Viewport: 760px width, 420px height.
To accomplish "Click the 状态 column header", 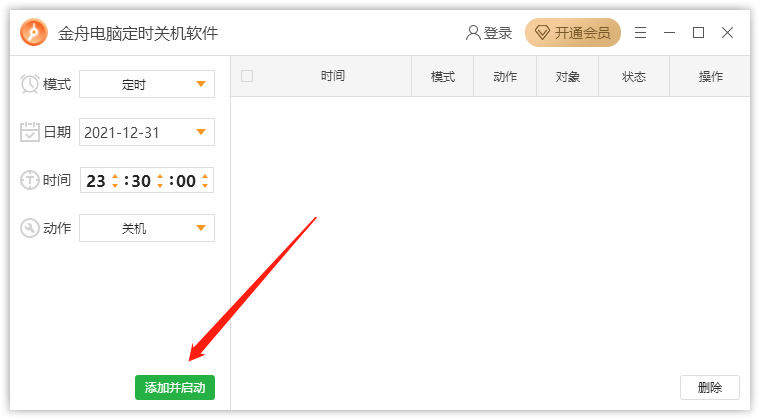I will (x=634, y=77).
